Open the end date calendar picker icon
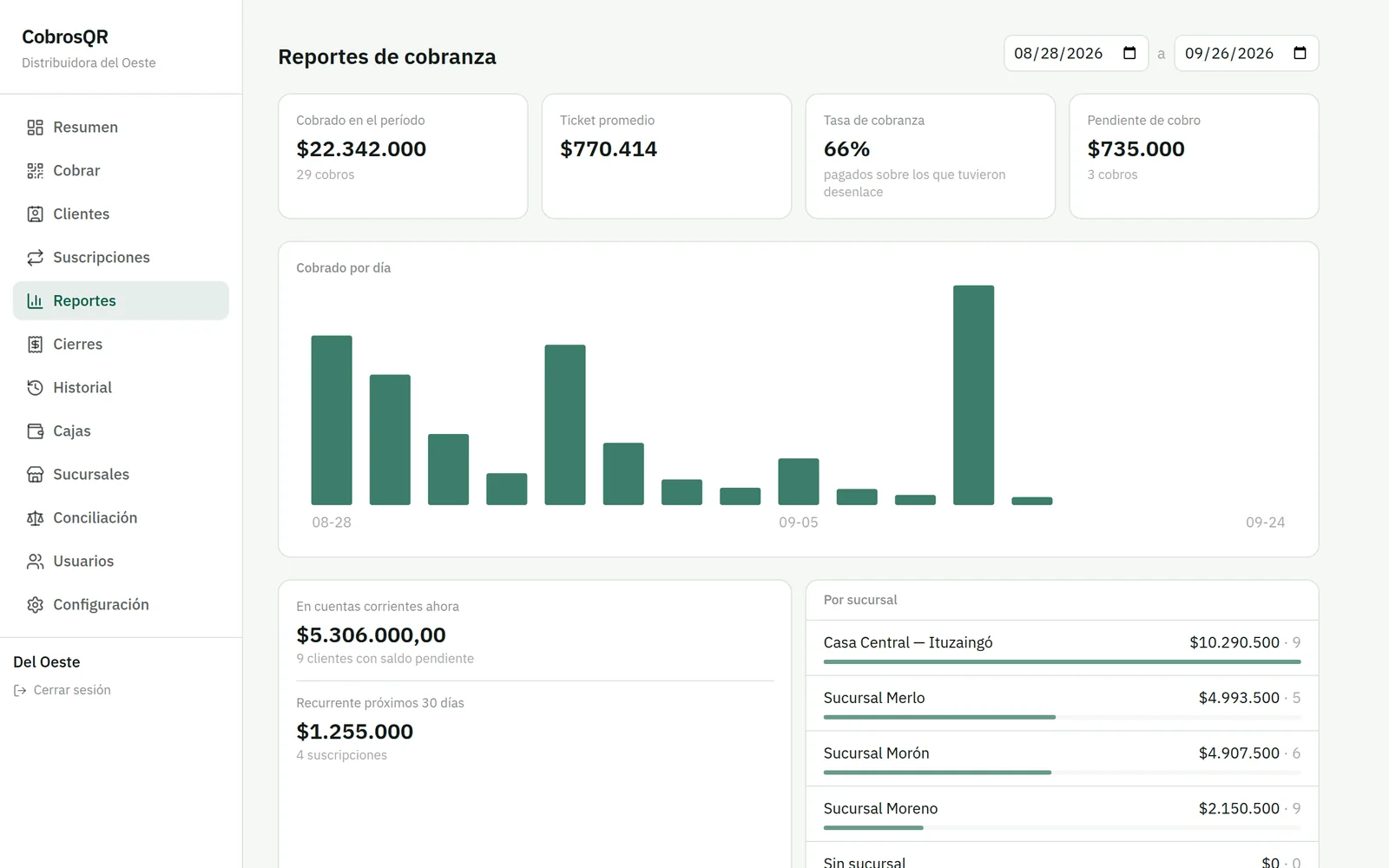 coord(1300,53)
